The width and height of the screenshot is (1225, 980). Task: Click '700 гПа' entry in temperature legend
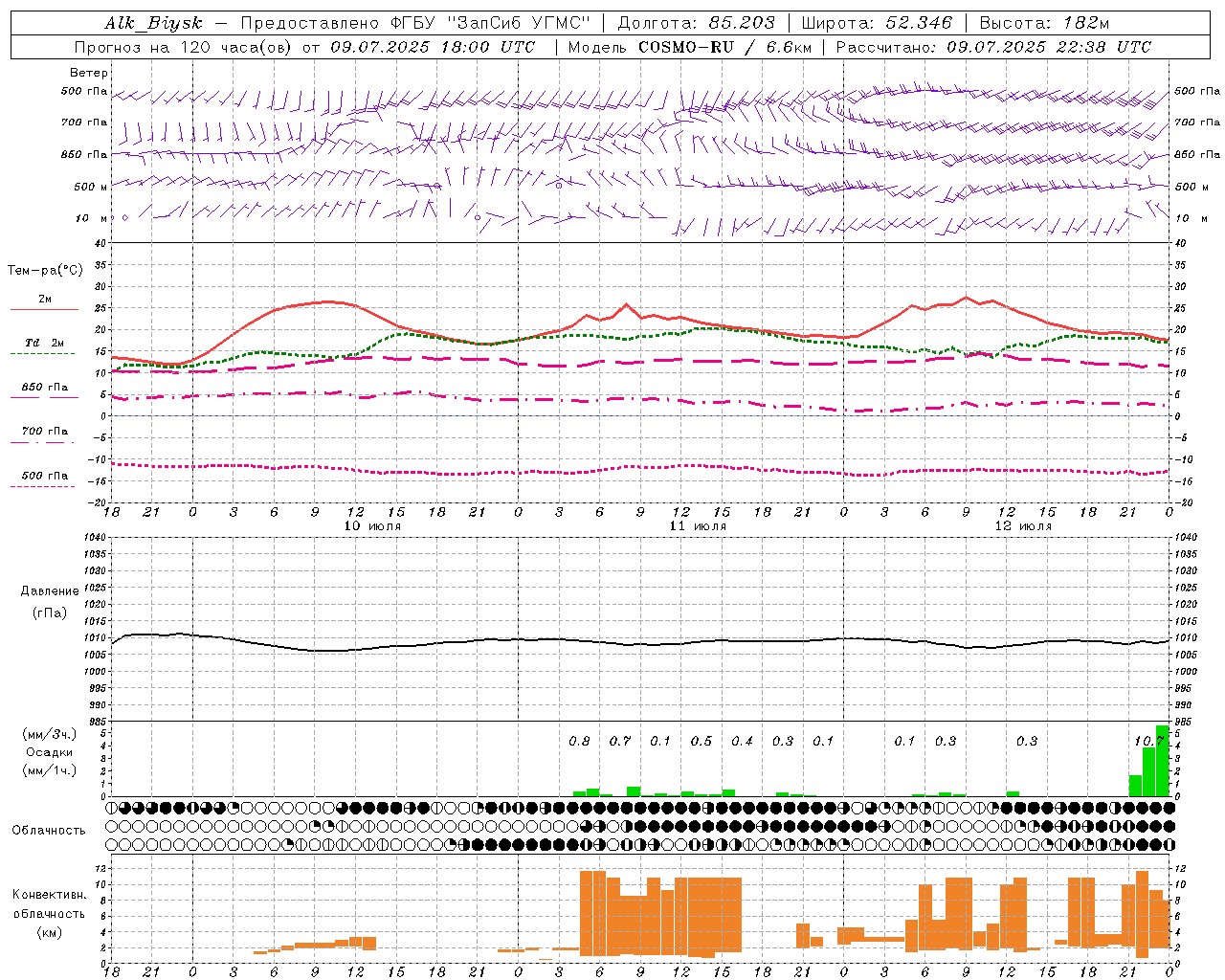click(45, 432)
